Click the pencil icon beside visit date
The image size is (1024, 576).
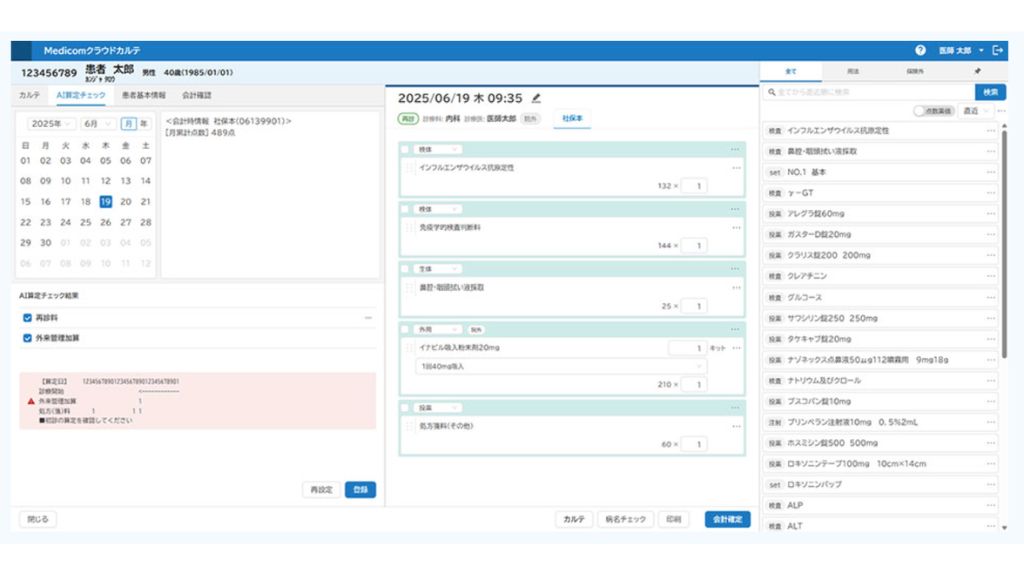pyautogui.click(x=536, y=98)
